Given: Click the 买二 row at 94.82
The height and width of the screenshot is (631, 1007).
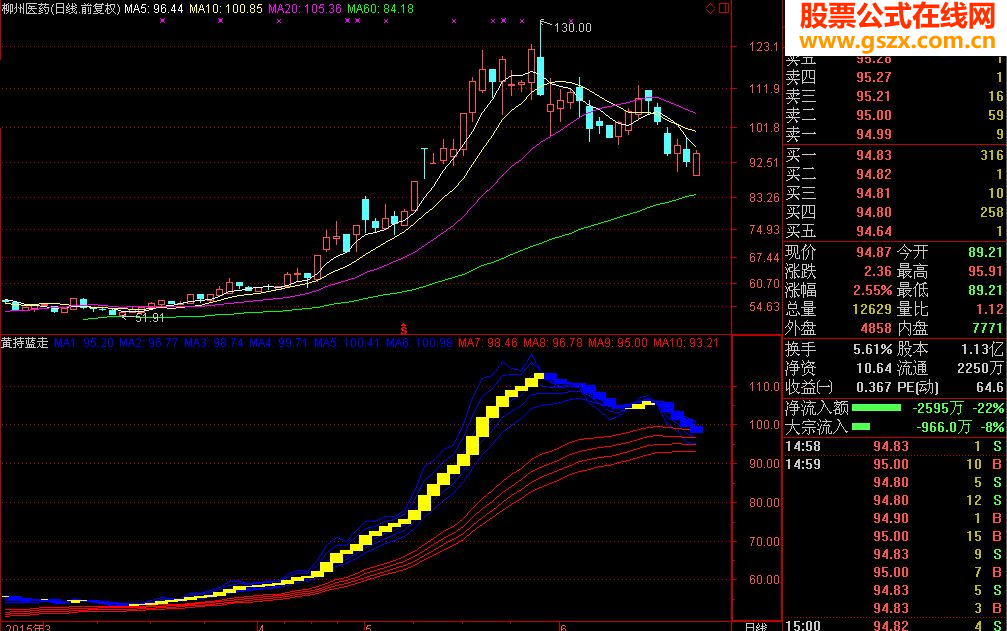Looking at the screenshot, I should coord(894,175).
